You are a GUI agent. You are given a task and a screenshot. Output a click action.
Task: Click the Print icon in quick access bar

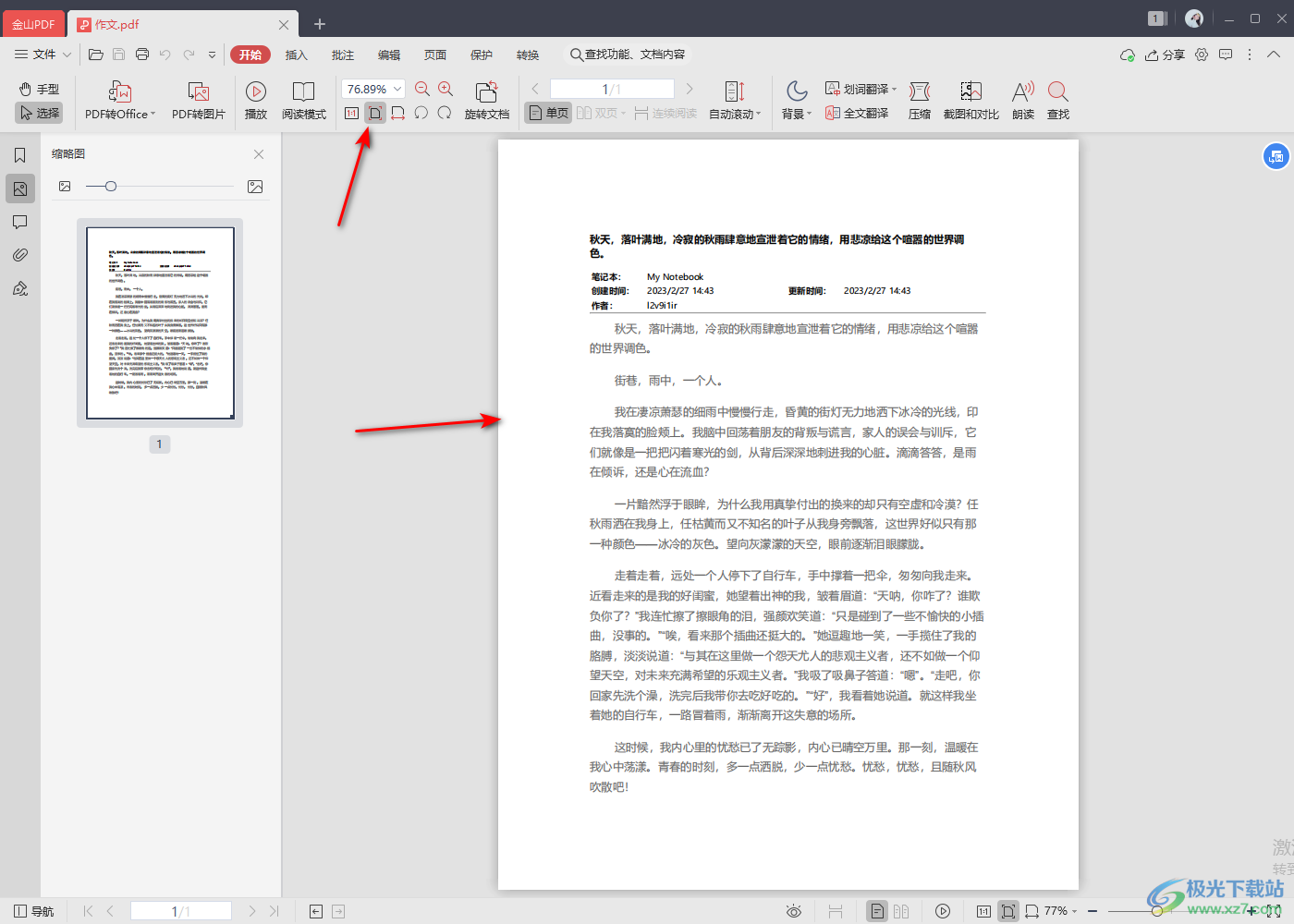pyautogui.click(x=142, y=55)
